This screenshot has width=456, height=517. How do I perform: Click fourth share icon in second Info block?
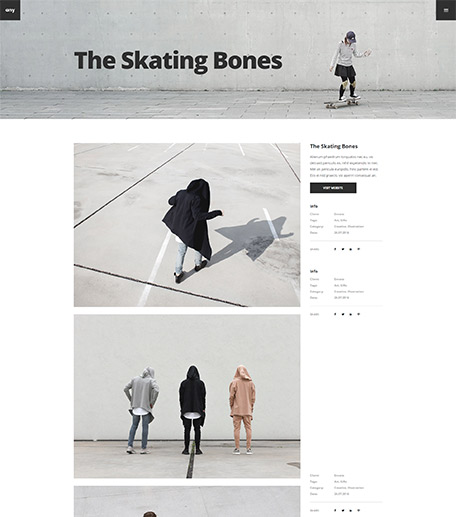359,314
